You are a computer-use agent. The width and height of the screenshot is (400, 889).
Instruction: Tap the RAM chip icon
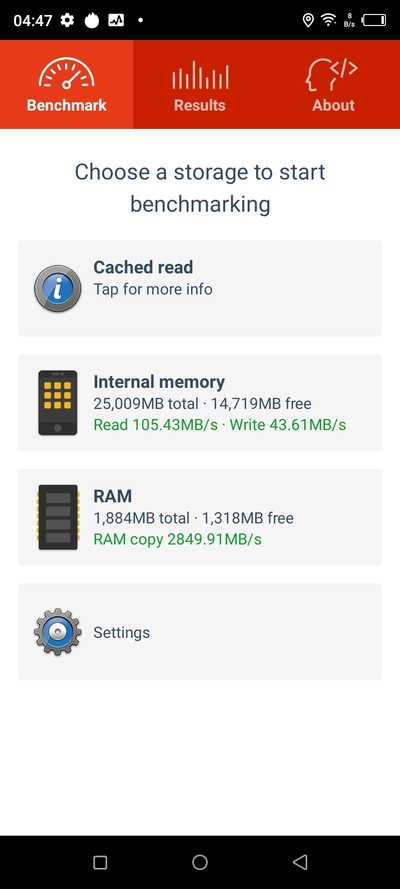click(58, 517)
